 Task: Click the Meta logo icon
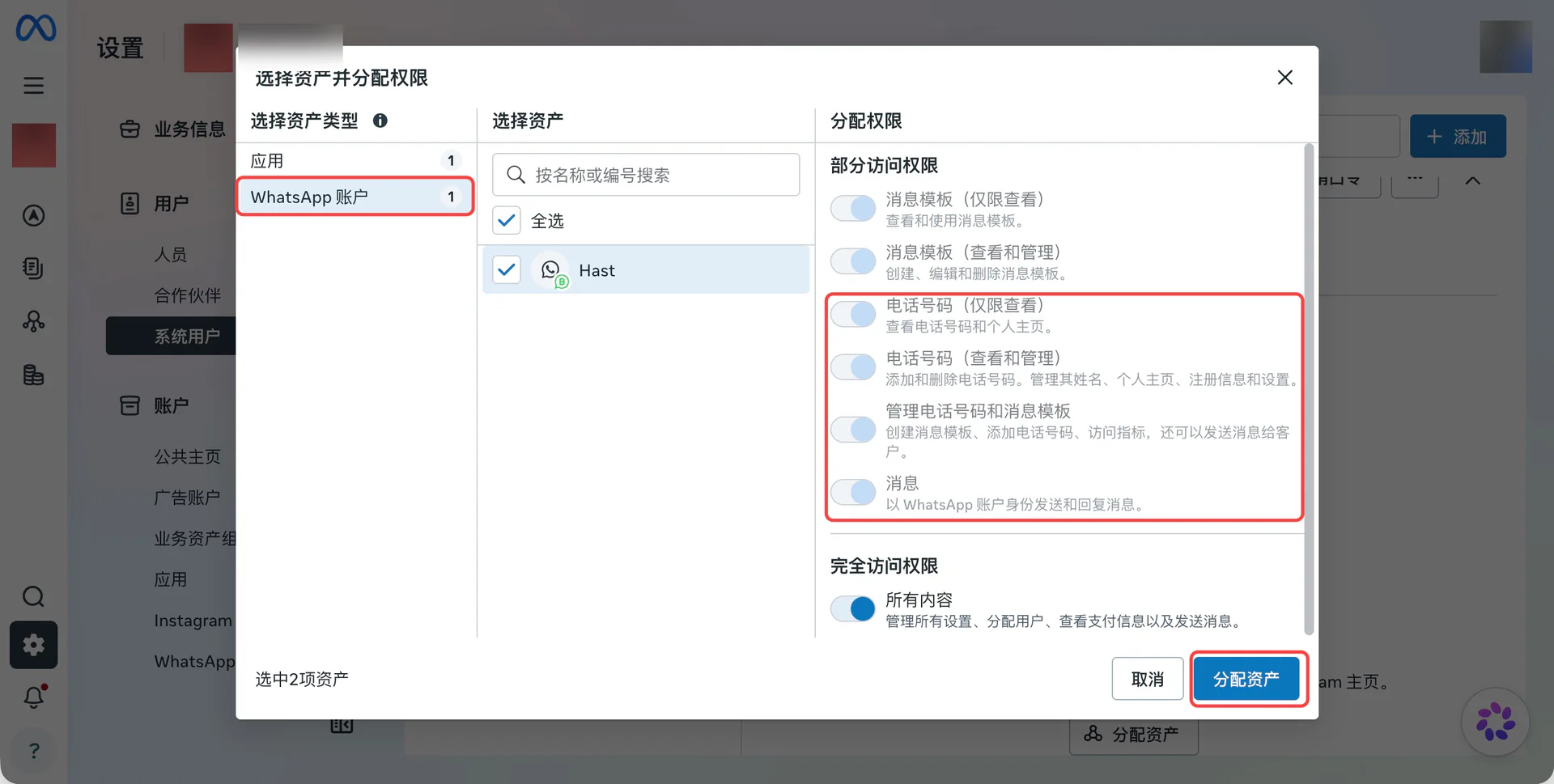pos(36,28)
